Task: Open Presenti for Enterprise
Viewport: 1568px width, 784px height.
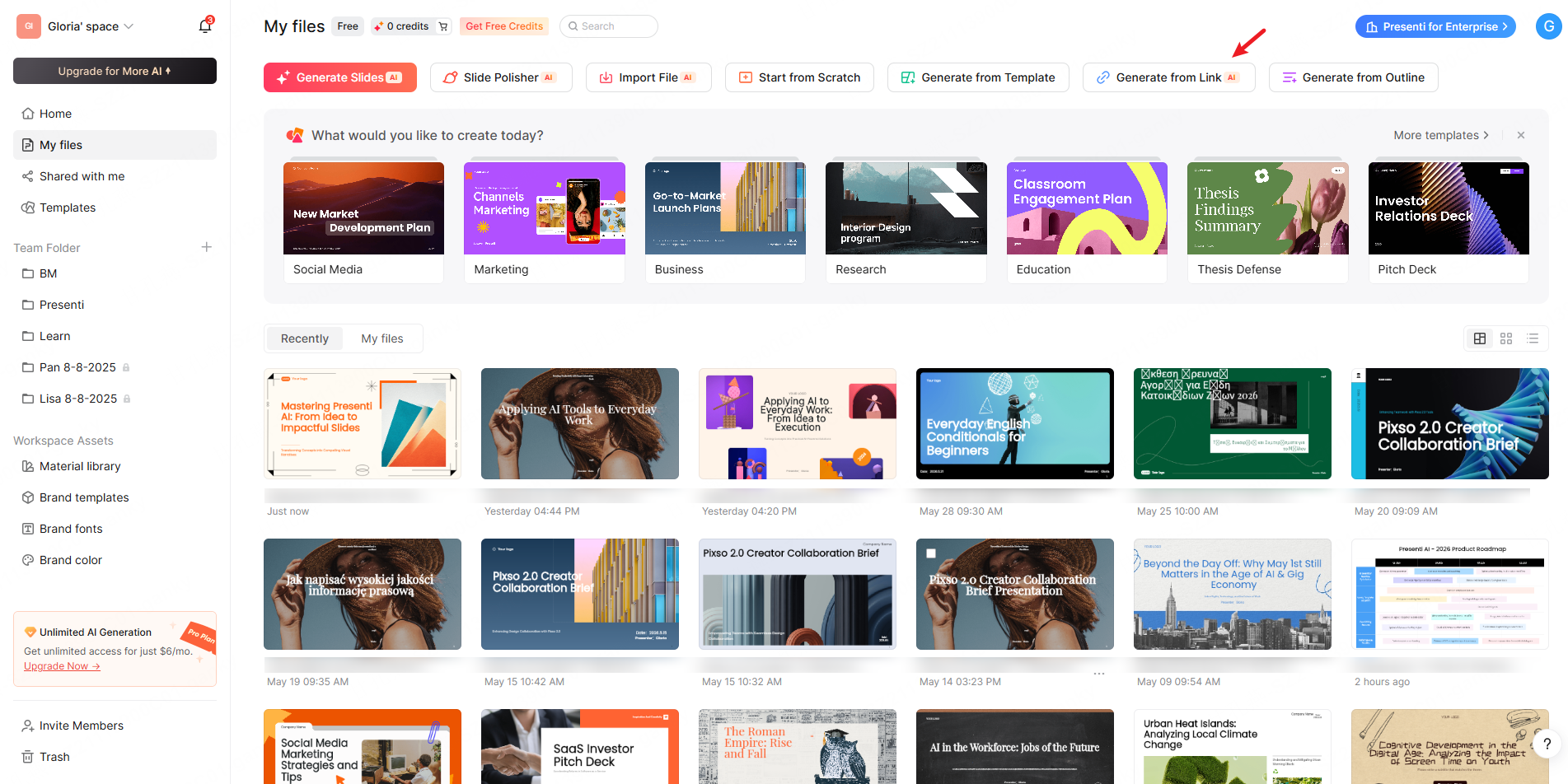Action: 1435,26
